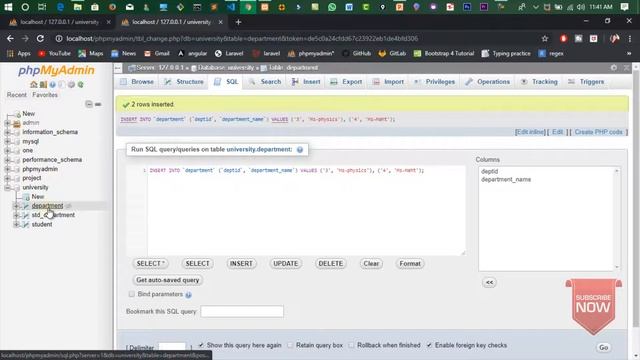Image resolution: width=640 pixels, height=360 pixels.
Task: Click Get auto-saved query button
Action: click(x=167, y=280)
